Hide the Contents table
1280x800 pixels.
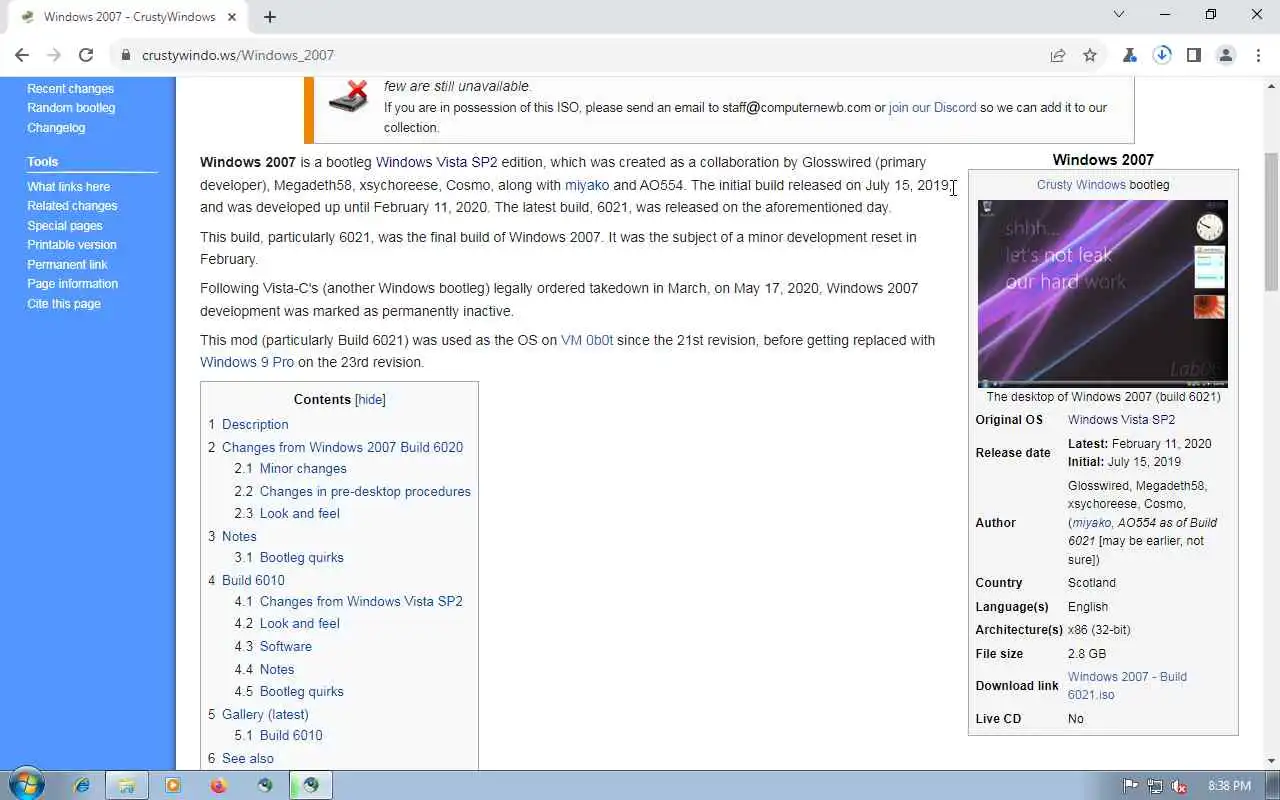(x=370, y=399)
